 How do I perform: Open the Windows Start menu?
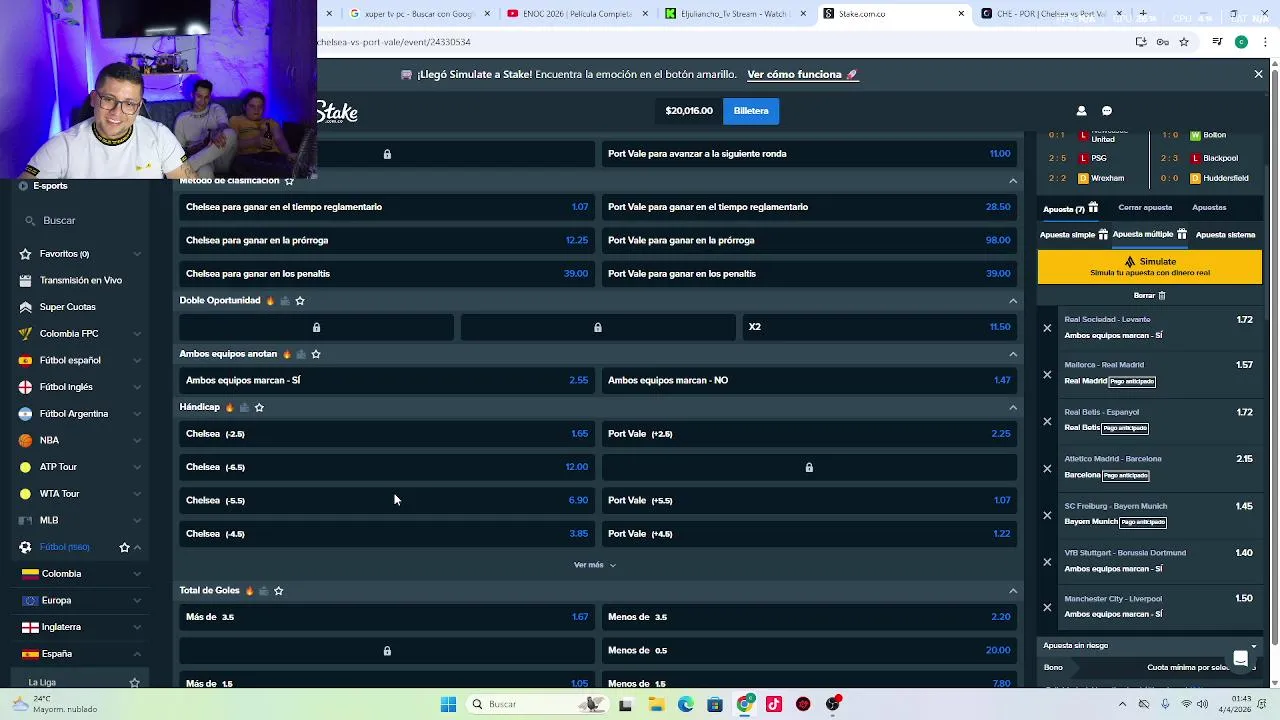(x=448, y=704)
